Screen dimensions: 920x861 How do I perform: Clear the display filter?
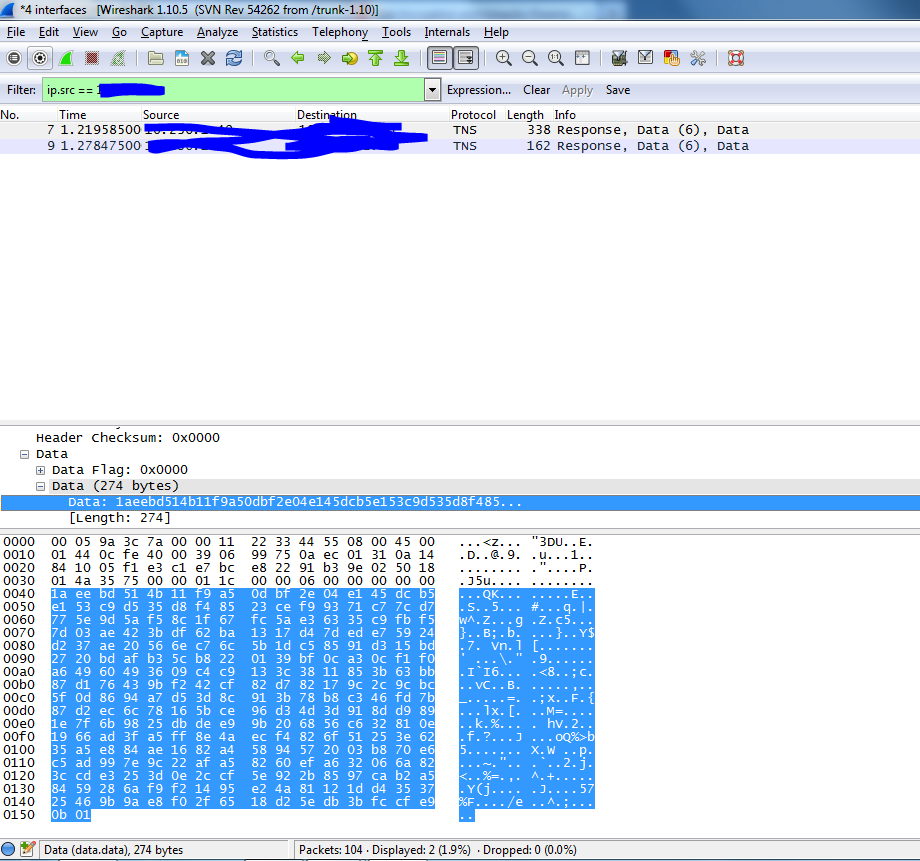point(536,90)
